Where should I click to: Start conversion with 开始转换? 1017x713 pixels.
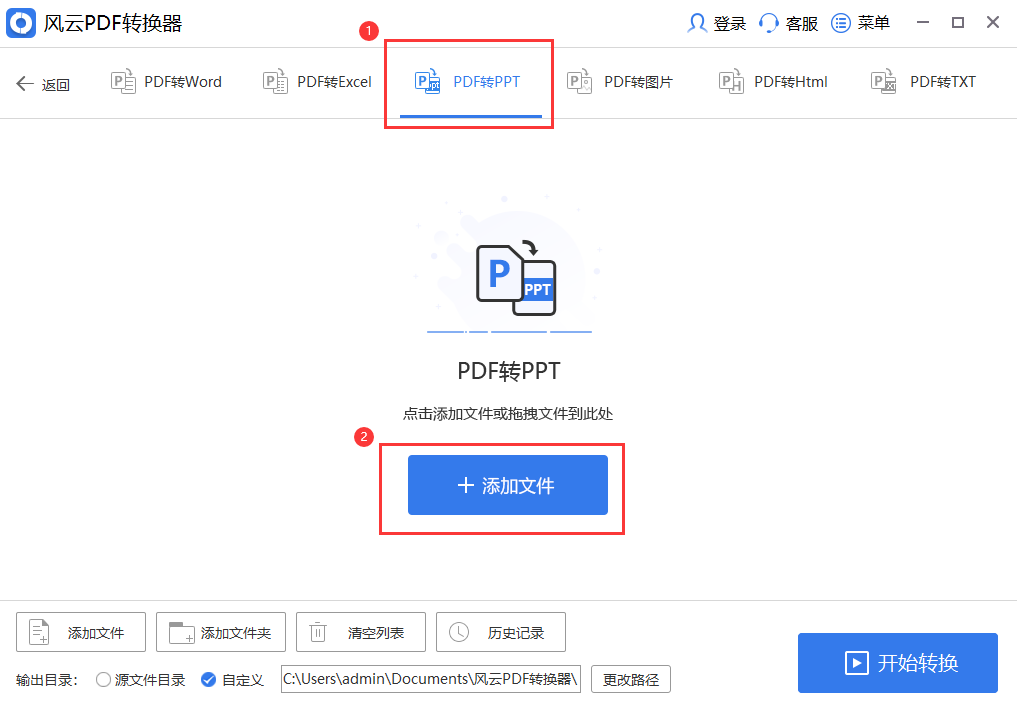[898, 663]
